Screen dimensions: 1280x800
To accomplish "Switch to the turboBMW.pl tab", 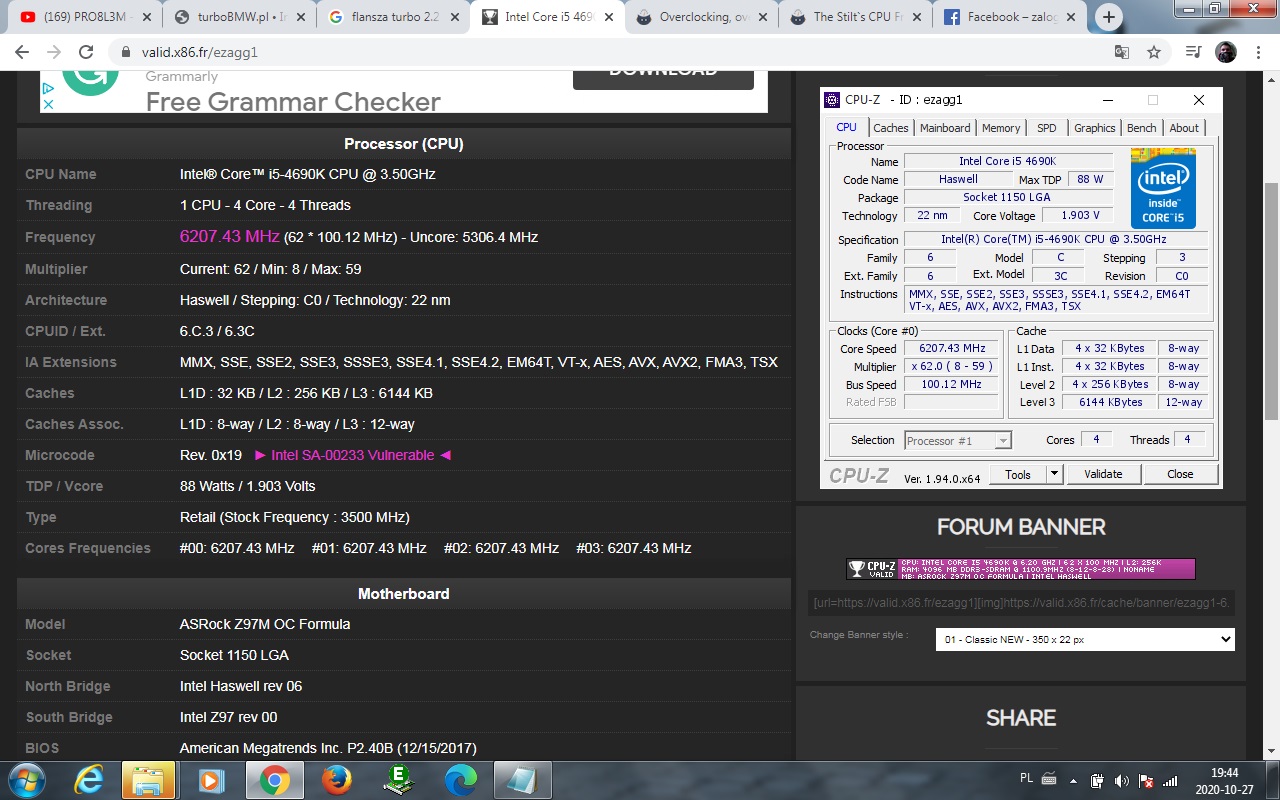I will (x=236, y=17).
